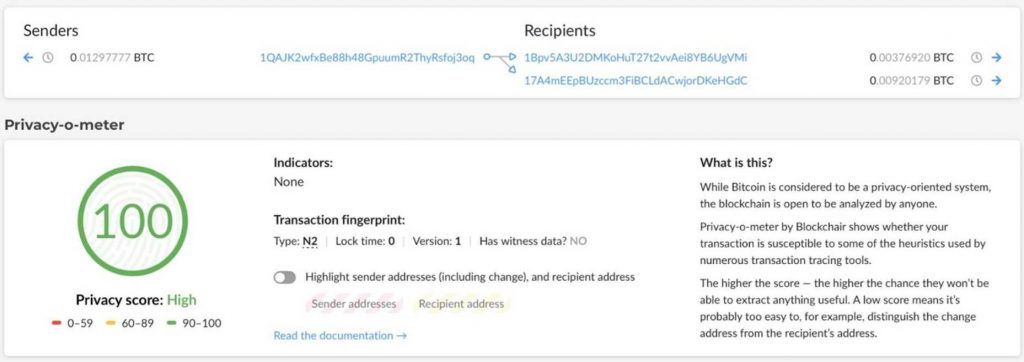Screen dimensions: 1024x362
Task: Click the clock icon next to 0.00920179 BTC
Action: (x=976, y=81)
